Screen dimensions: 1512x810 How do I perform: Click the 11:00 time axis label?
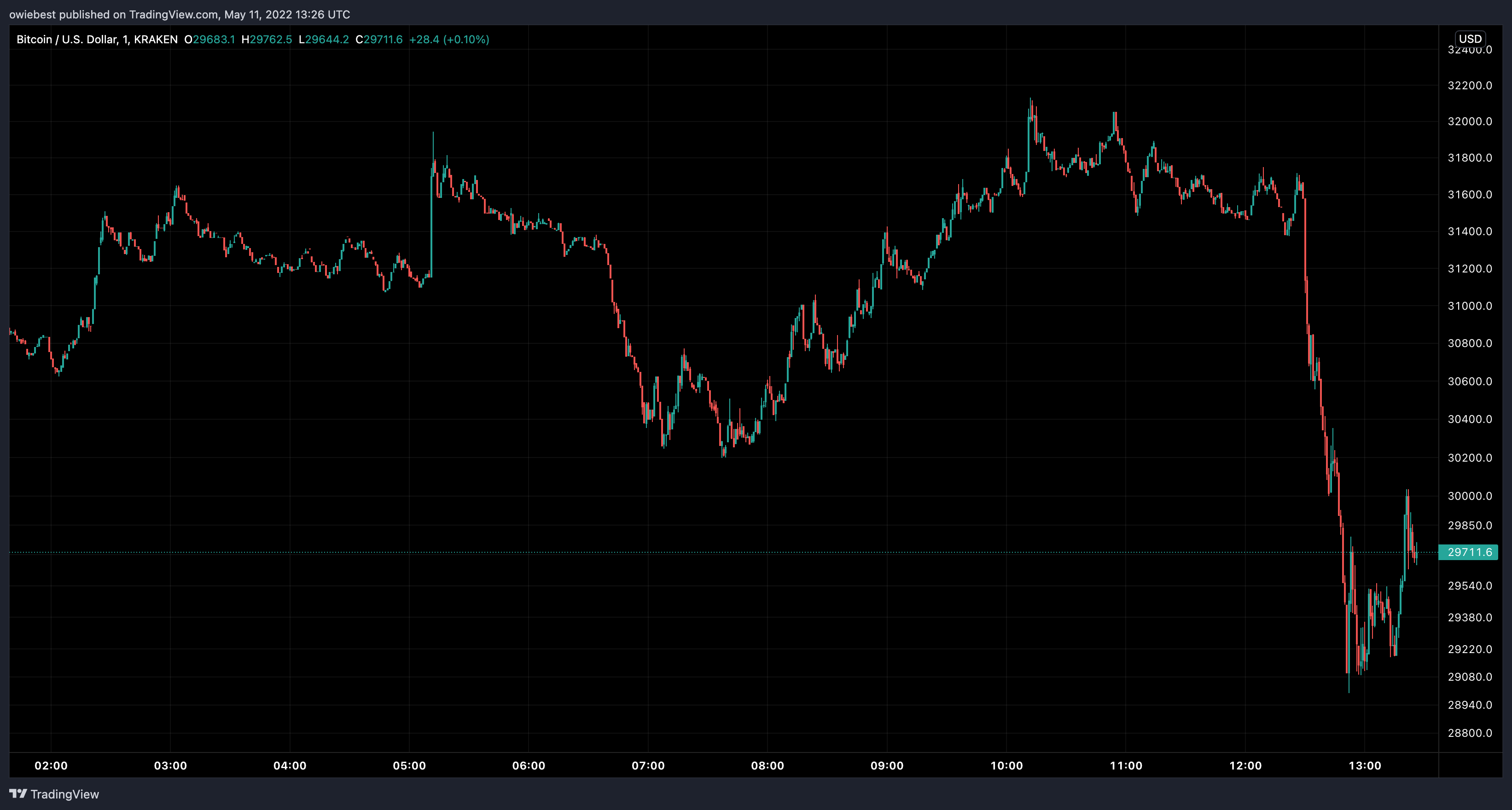tap(1126, 765)
